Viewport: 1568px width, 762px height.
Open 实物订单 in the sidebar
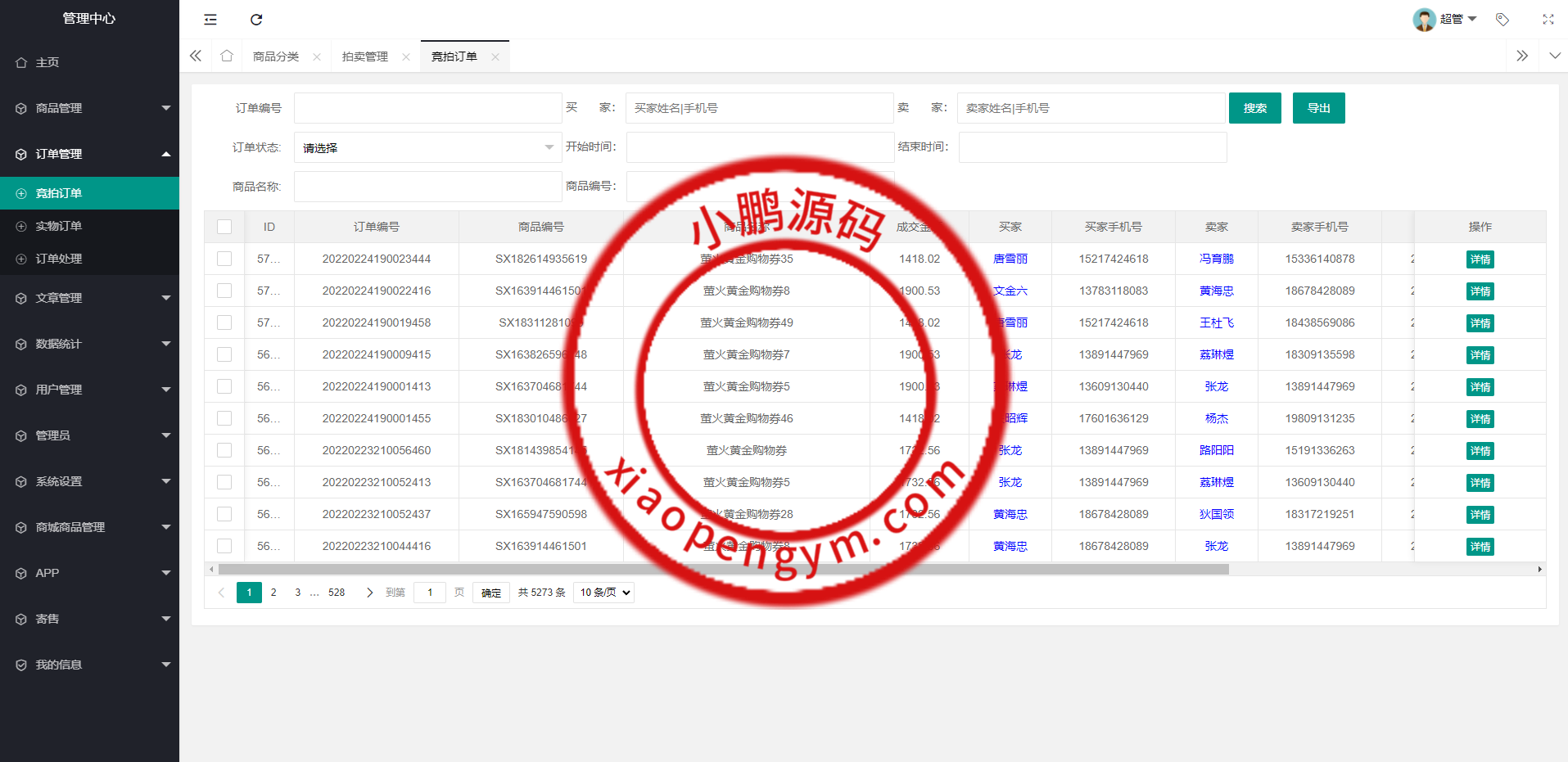tap(59, 226)
